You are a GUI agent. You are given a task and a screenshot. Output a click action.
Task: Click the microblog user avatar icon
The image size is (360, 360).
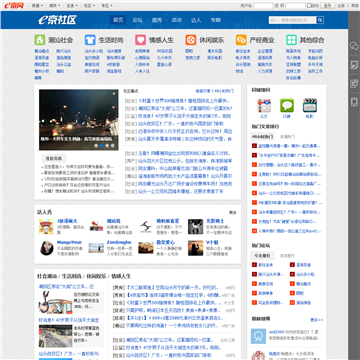pos(258,336)
